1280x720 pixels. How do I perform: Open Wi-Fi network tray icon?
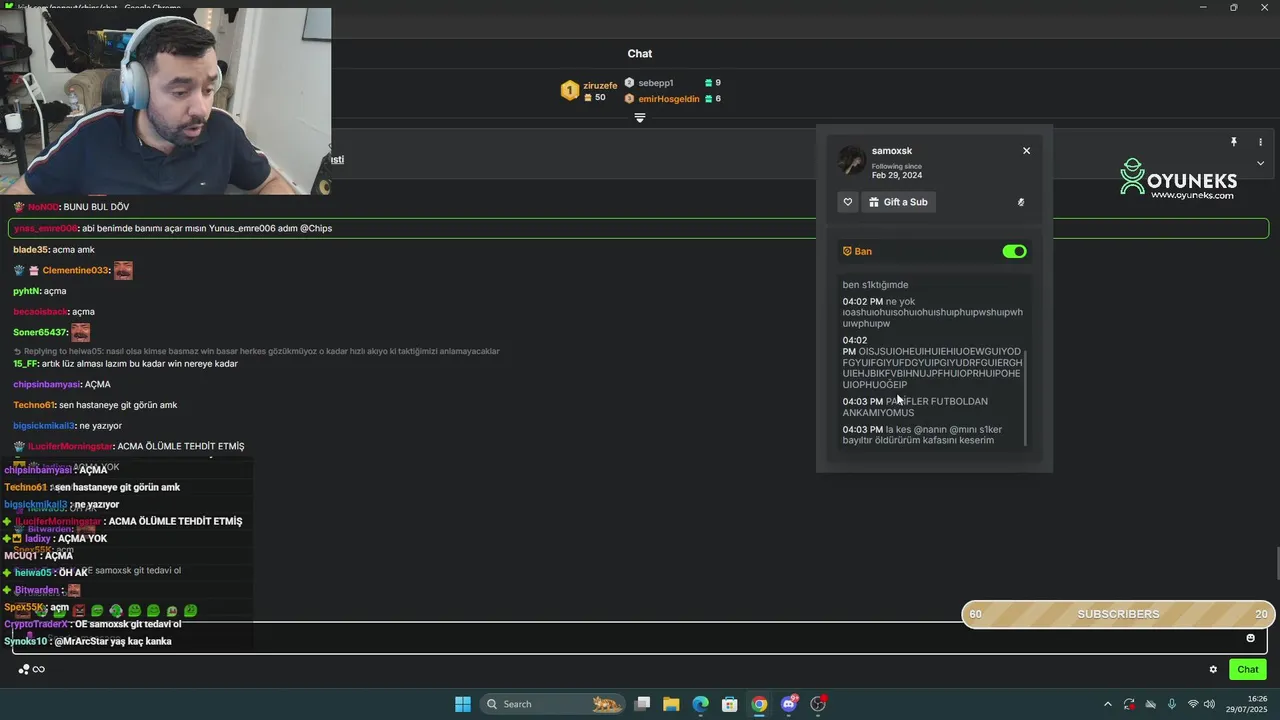pos(1192,704)
